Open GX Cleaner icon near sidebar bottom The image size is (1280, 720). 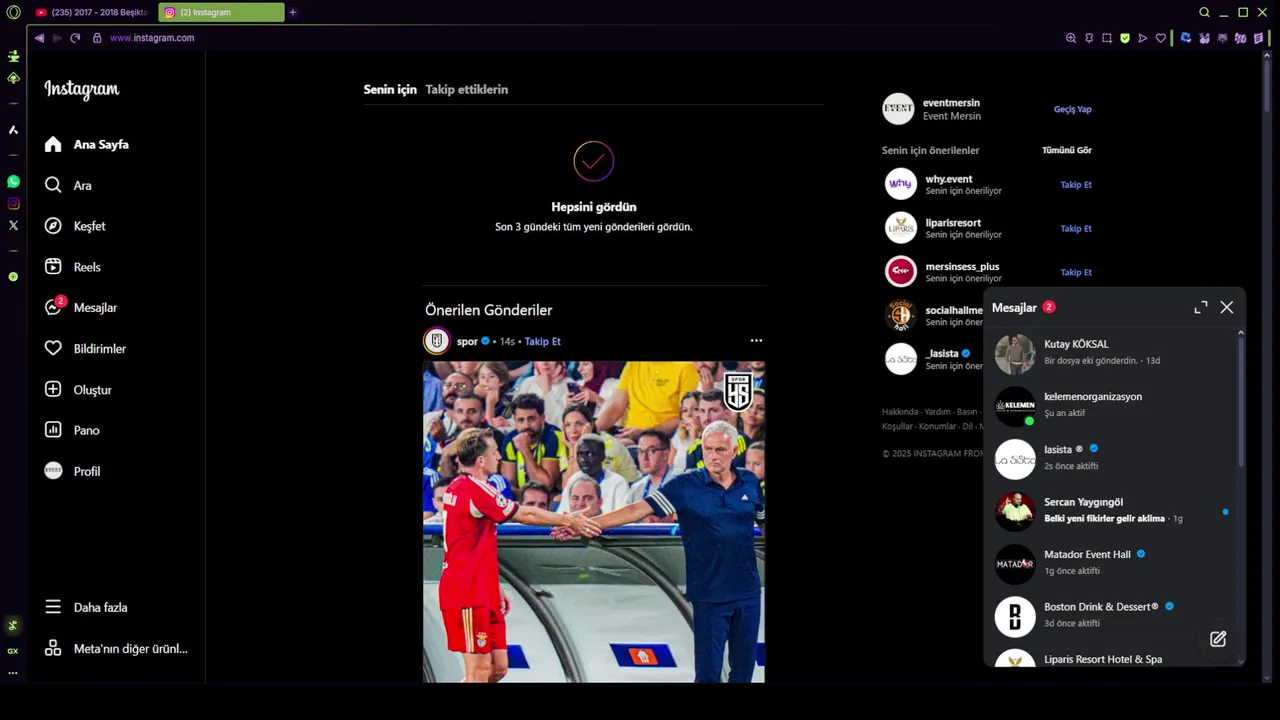13,626
